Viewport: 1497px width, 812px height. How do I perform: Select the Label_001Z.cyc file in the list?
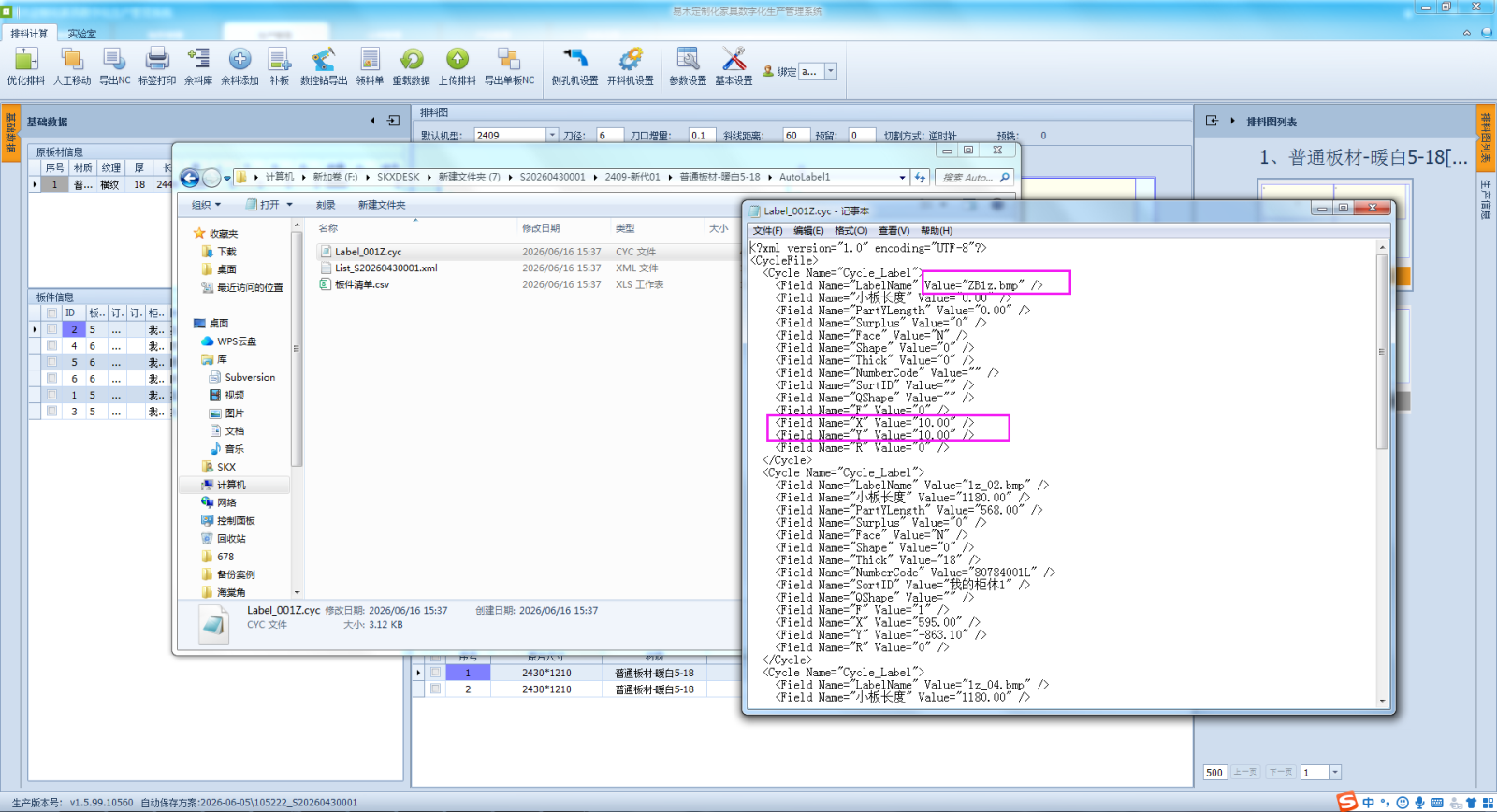point(368,252)
